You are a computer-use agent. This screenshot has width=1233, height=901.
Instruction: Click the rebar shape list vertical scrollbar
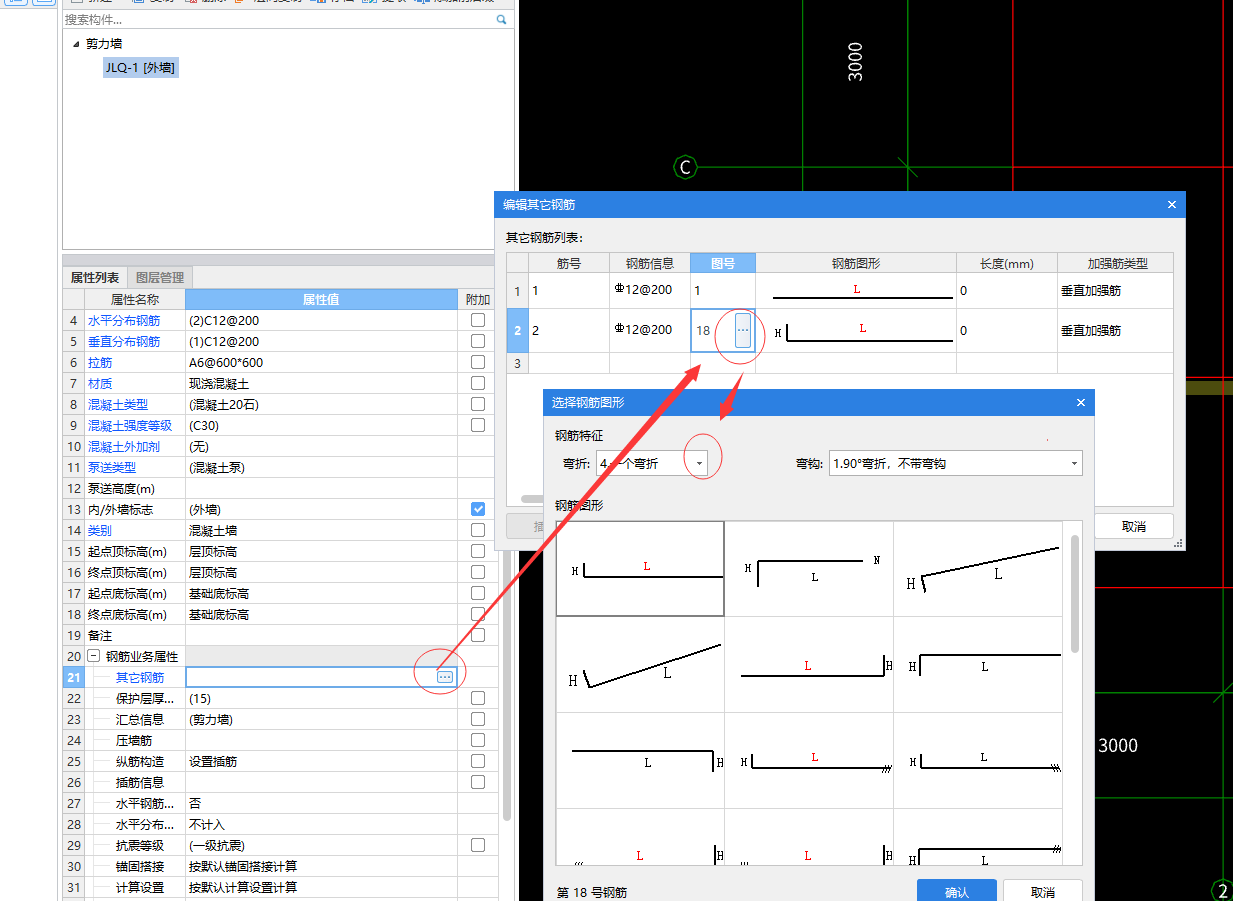pyautogui.click(x=1075, y=593)
